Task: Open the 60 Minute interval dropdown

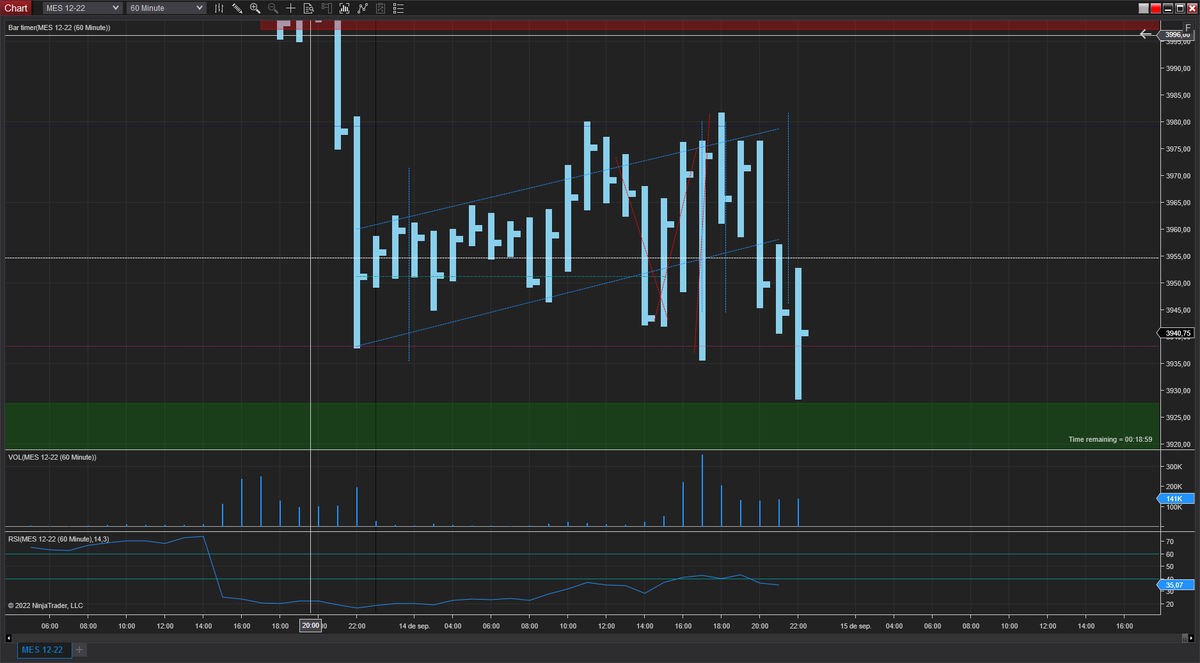Action: point(166,8)
